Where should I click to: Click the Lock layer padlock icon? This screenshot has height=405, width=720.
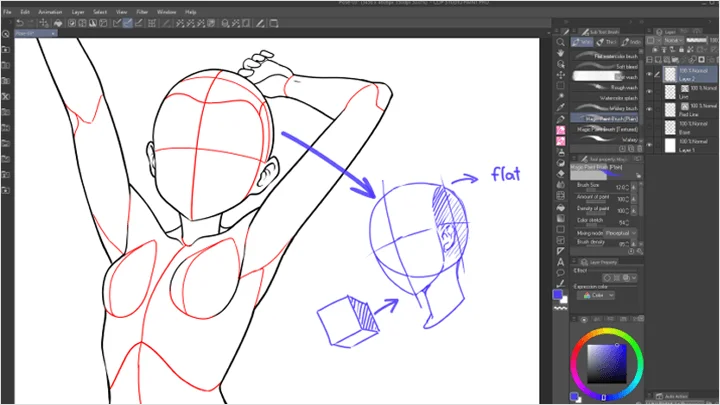click(x=681, y=50)
